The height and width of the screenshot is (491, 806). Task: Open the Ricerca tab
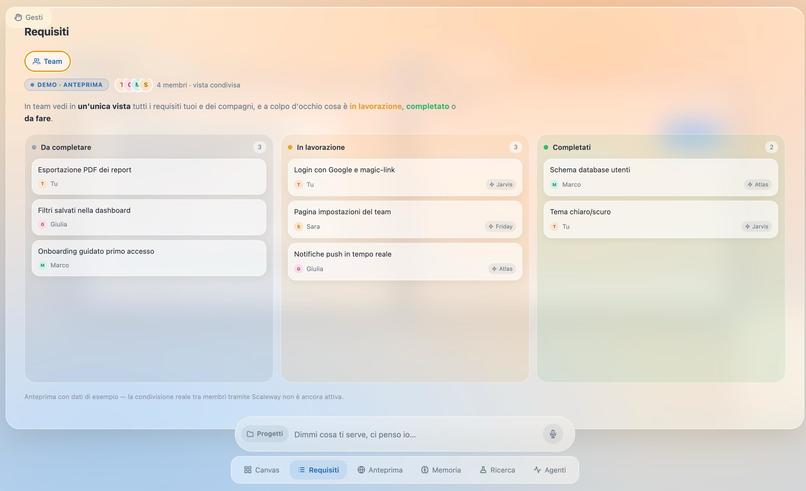497,470
